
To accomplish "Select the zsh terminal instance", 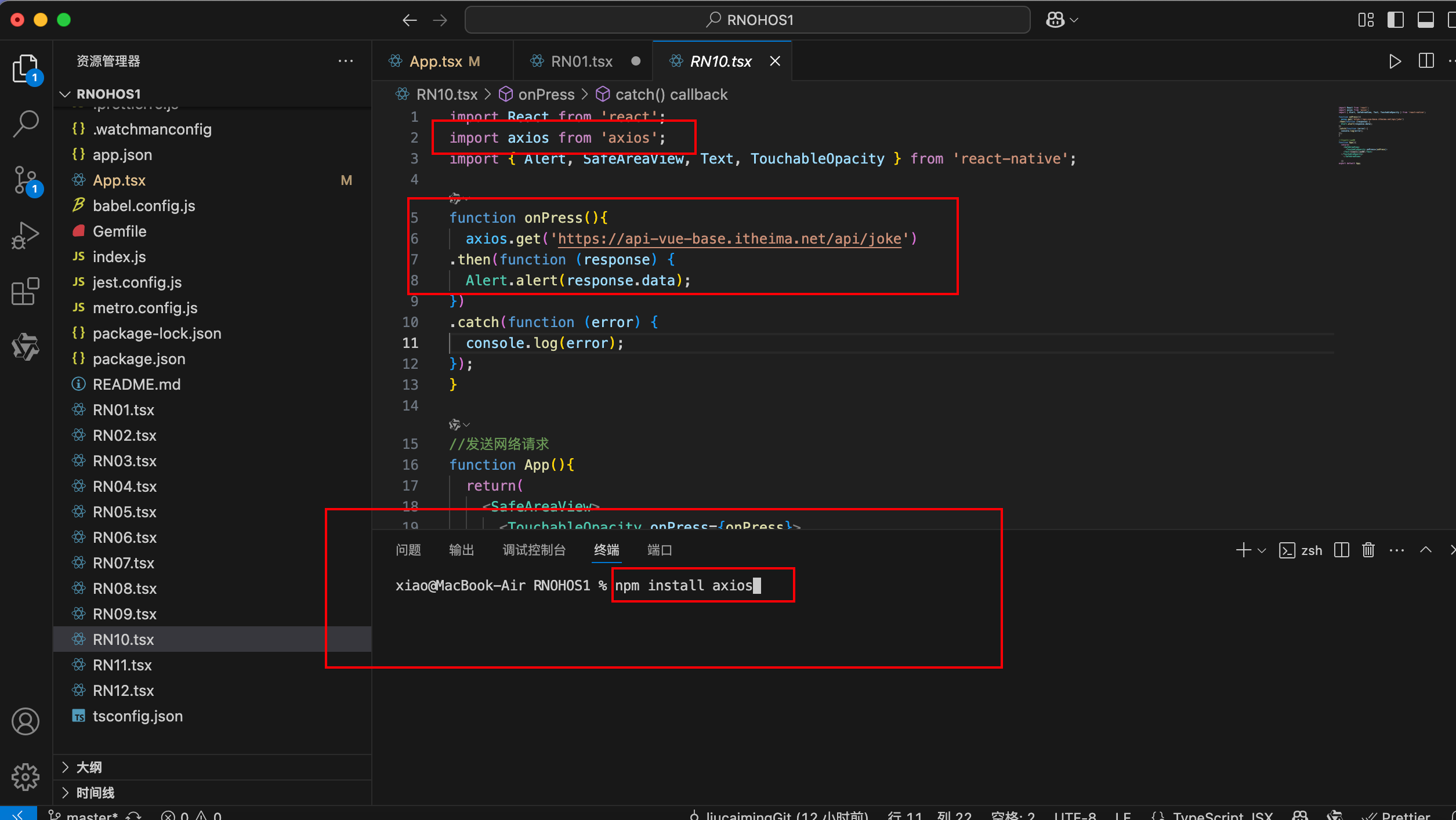I will click(x=1301, y=550).
